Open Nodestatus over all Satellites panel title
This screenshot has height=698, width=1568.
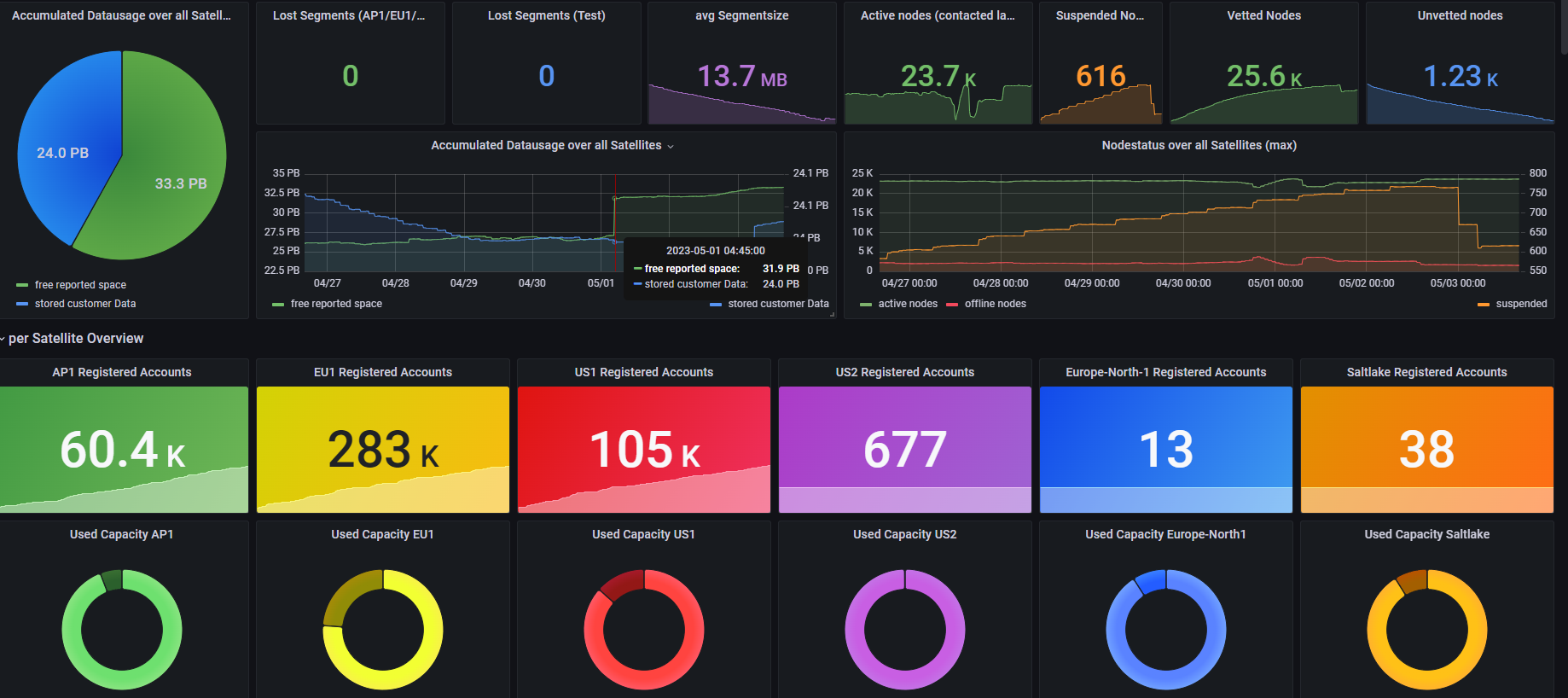pos(1199,145)
